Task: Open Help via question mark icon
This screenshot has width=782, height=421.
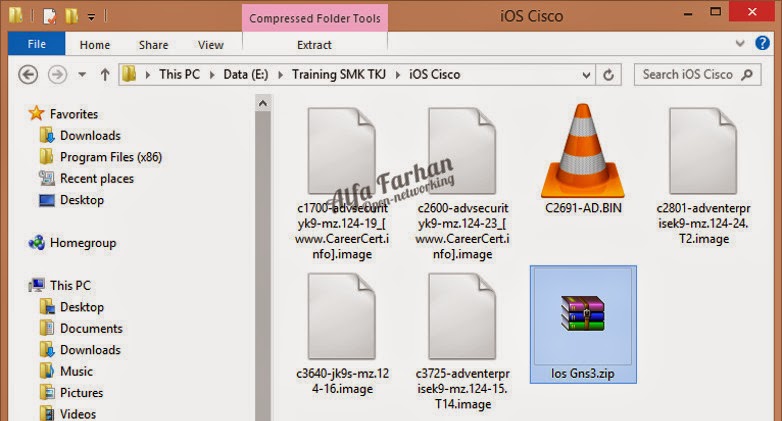Action: (762, 43)
